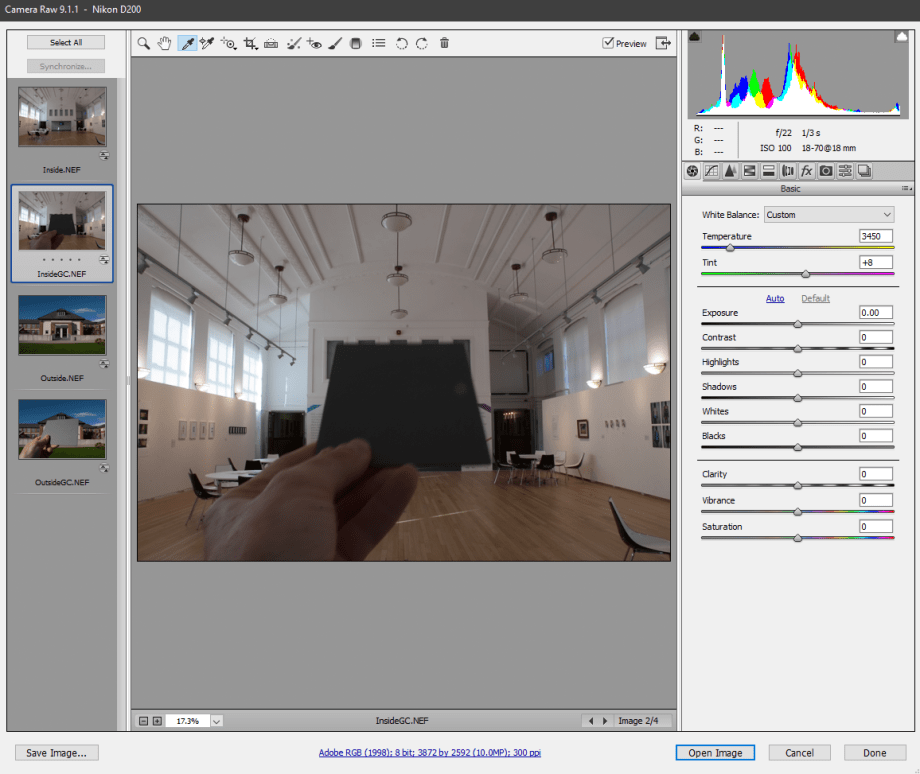This screenshot has width=920, height=774.
Task: Click the Open Image button
Action: (x=715, y=753)
